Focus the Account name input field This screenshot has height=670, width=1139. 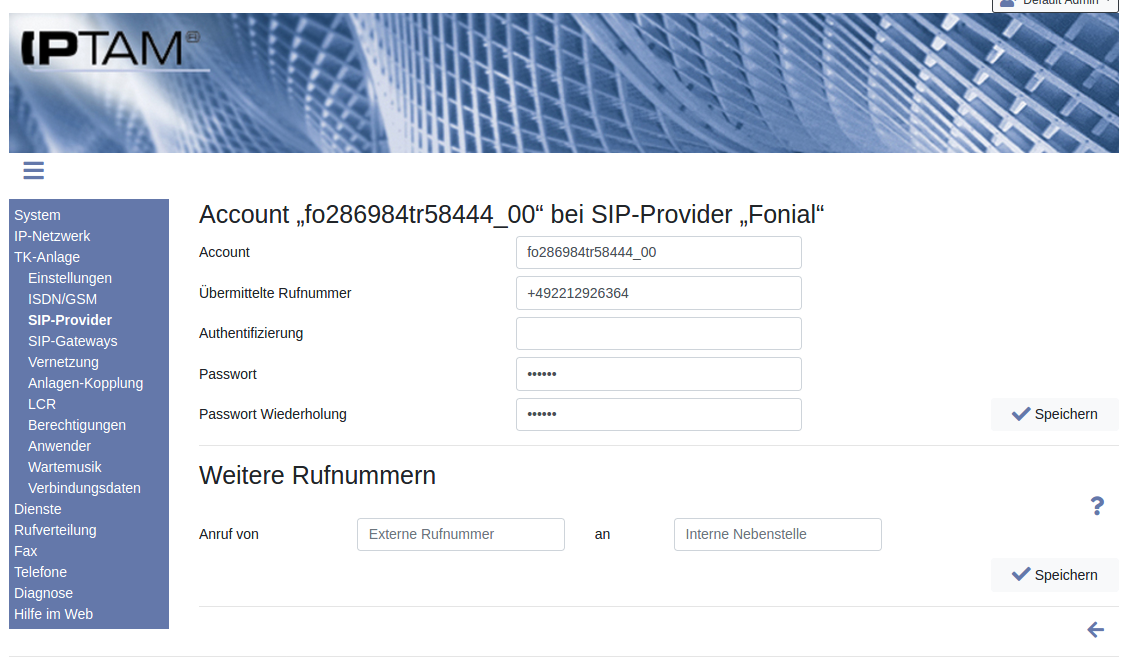click(658, 253)
